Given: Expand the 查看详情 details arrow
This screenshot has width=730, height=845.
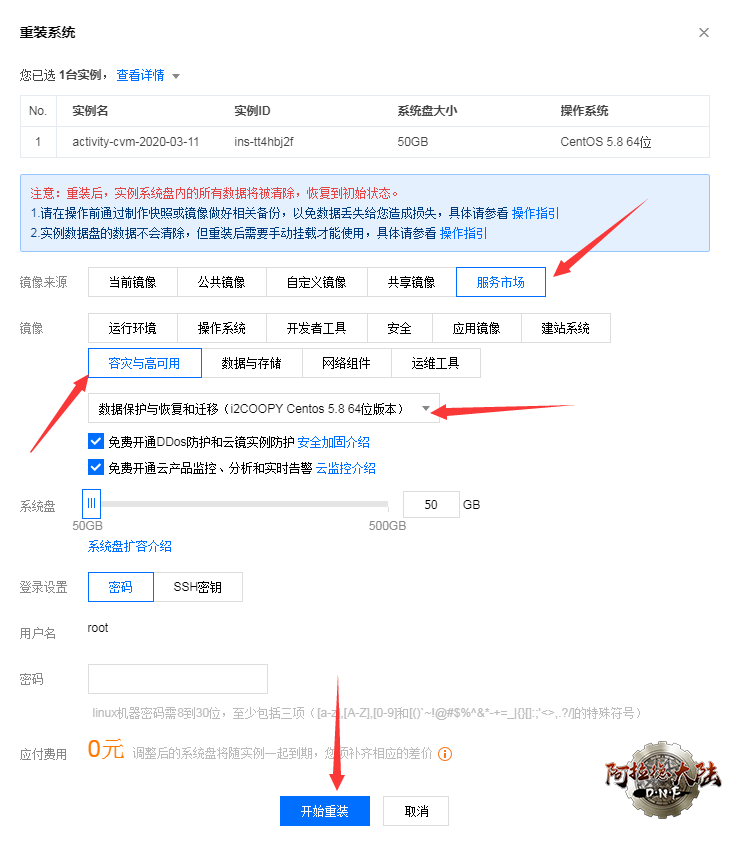Looking at the screenshot, I should coord(176,76).
